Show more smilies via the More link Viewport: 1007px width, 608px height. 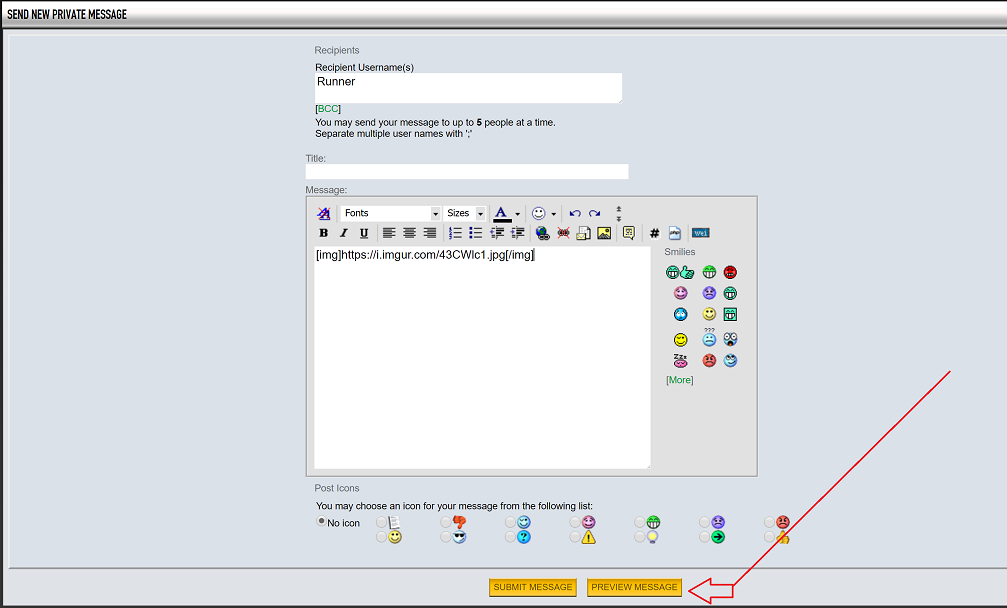(x=679, y=380)
